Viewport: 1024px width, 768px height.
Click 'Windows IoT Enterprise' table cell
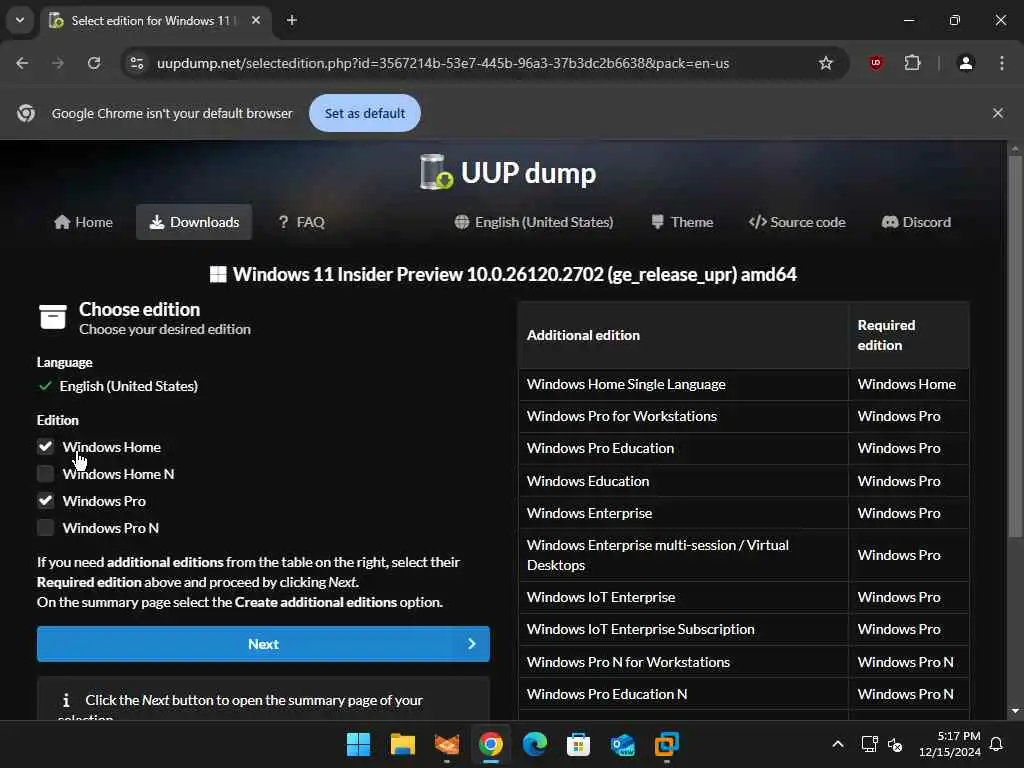click(x=684, y=597)
